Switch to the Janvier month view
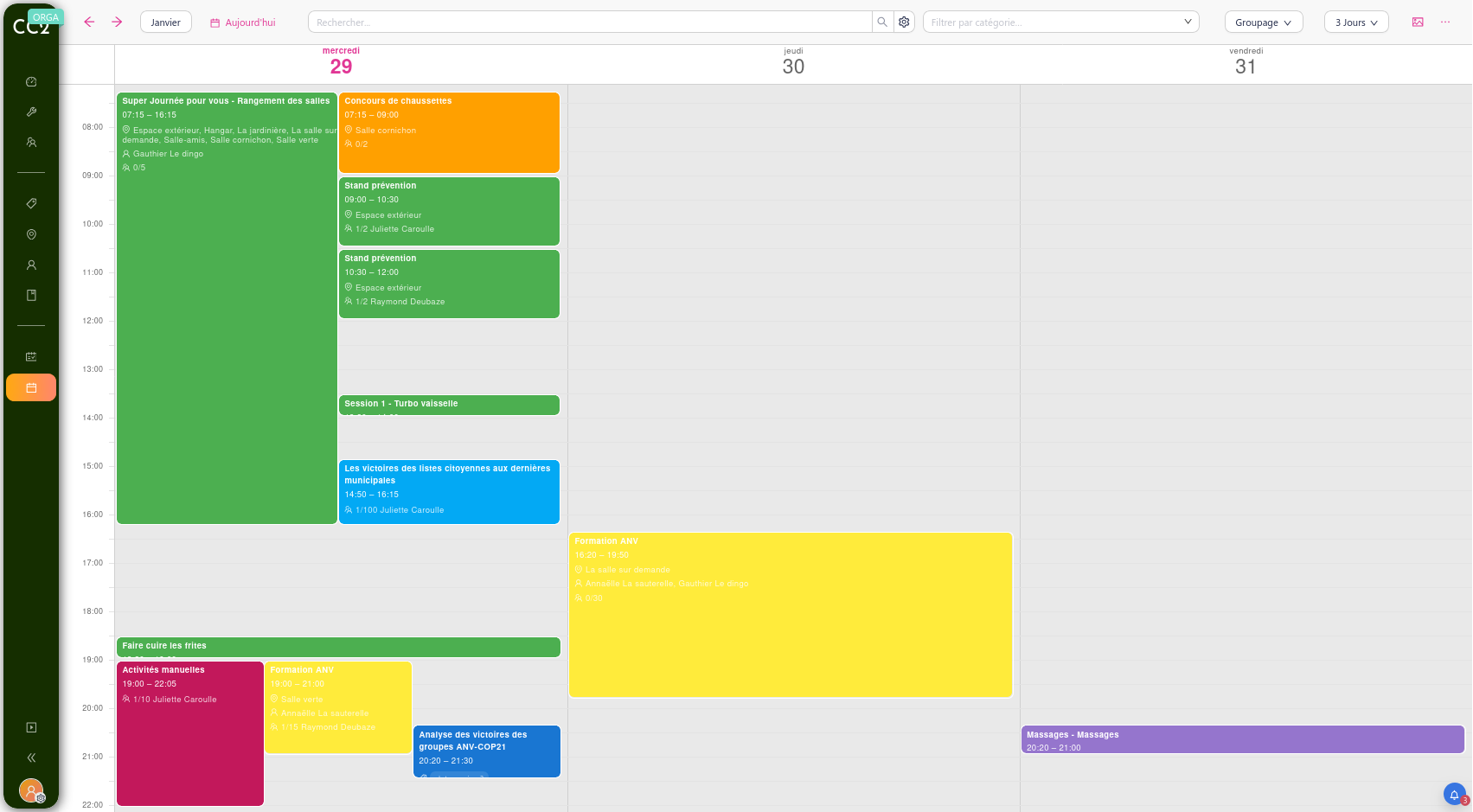 (165, 22)
